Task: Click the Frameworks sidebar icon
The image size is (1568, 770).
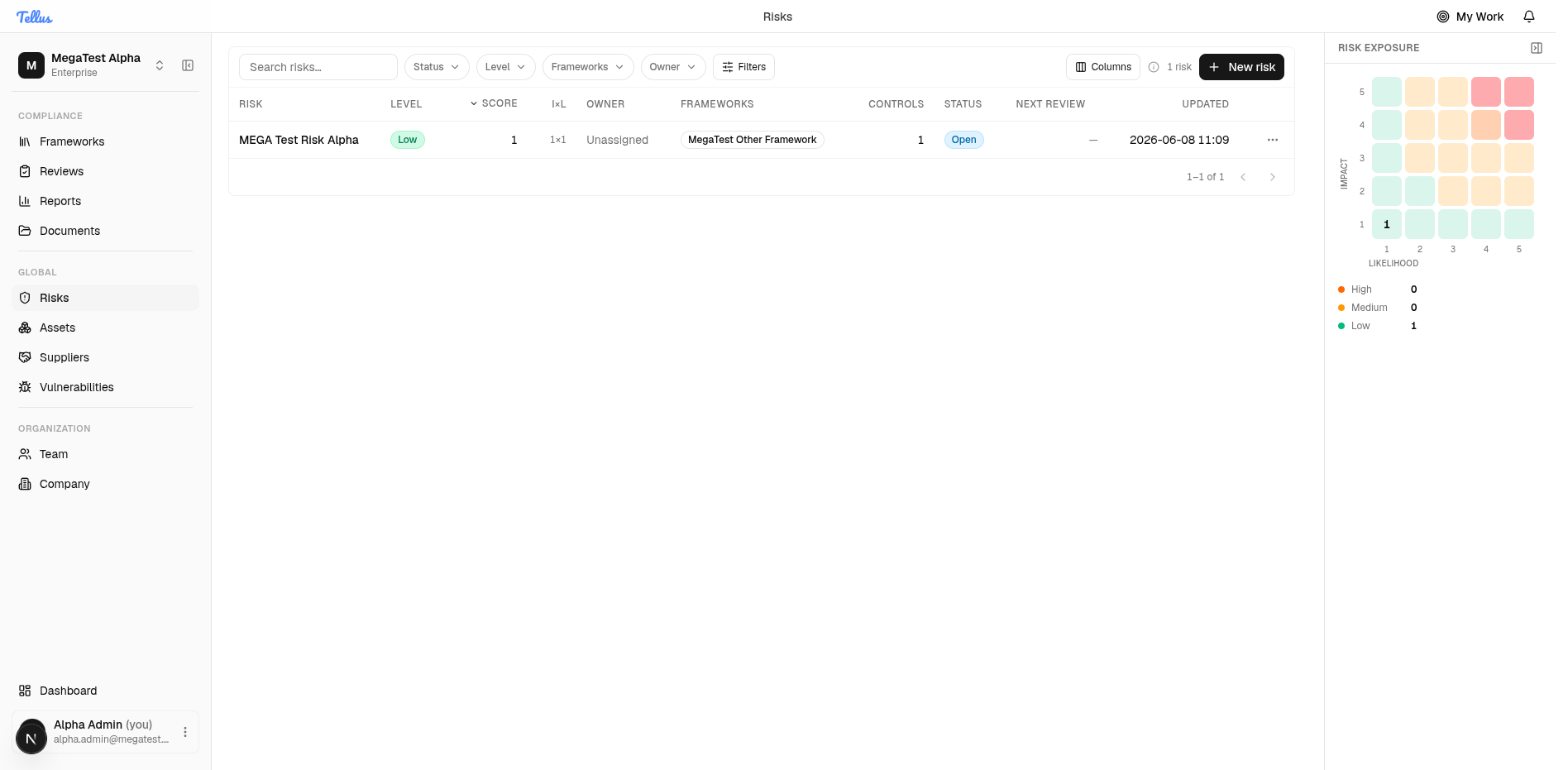Action: point(25,141)
